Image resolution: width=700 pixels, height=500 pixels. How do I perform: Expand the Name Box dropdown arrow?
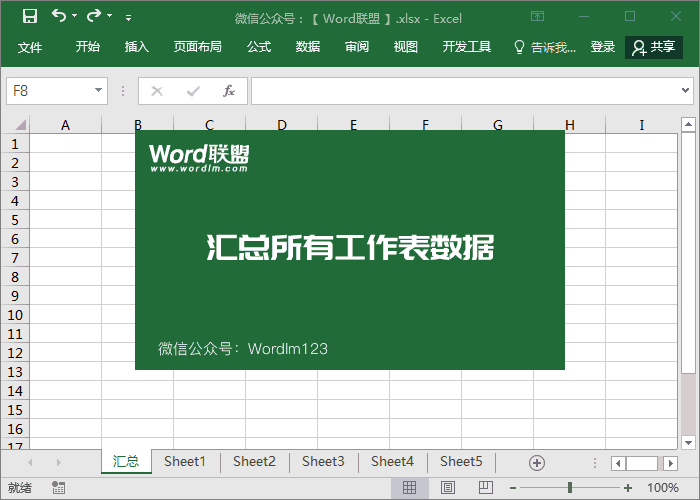pos(99,91)
